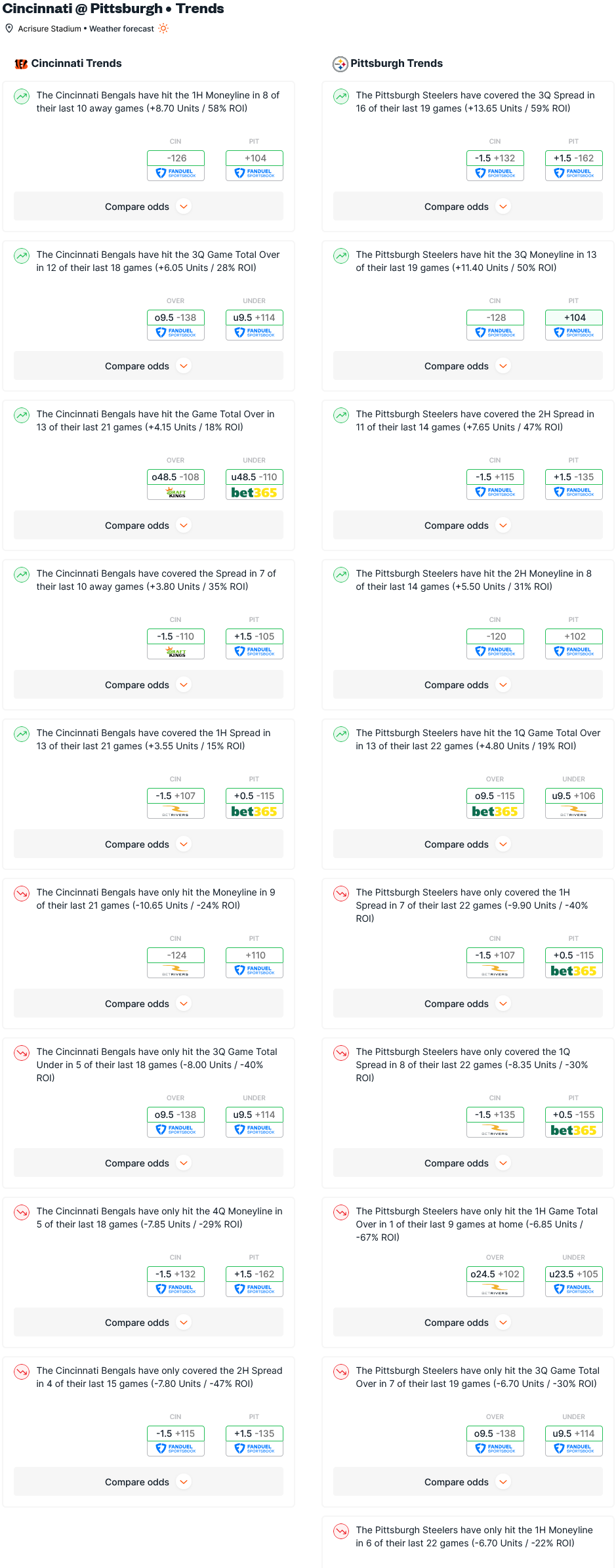Expand Compare odds under Steelers 3Q Spread trend
Viewport: 616px width, 1568px height.
[468, 207]
